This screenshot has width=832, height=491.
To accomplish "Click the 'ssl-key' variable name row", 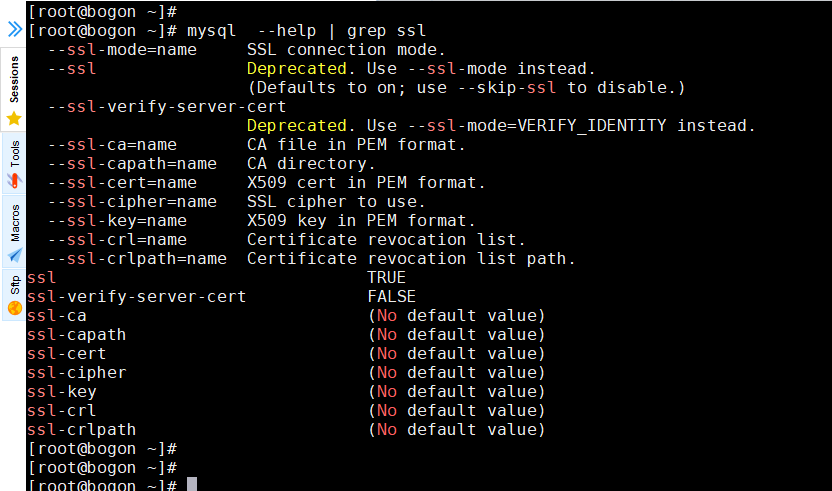I will pos(62,392).
